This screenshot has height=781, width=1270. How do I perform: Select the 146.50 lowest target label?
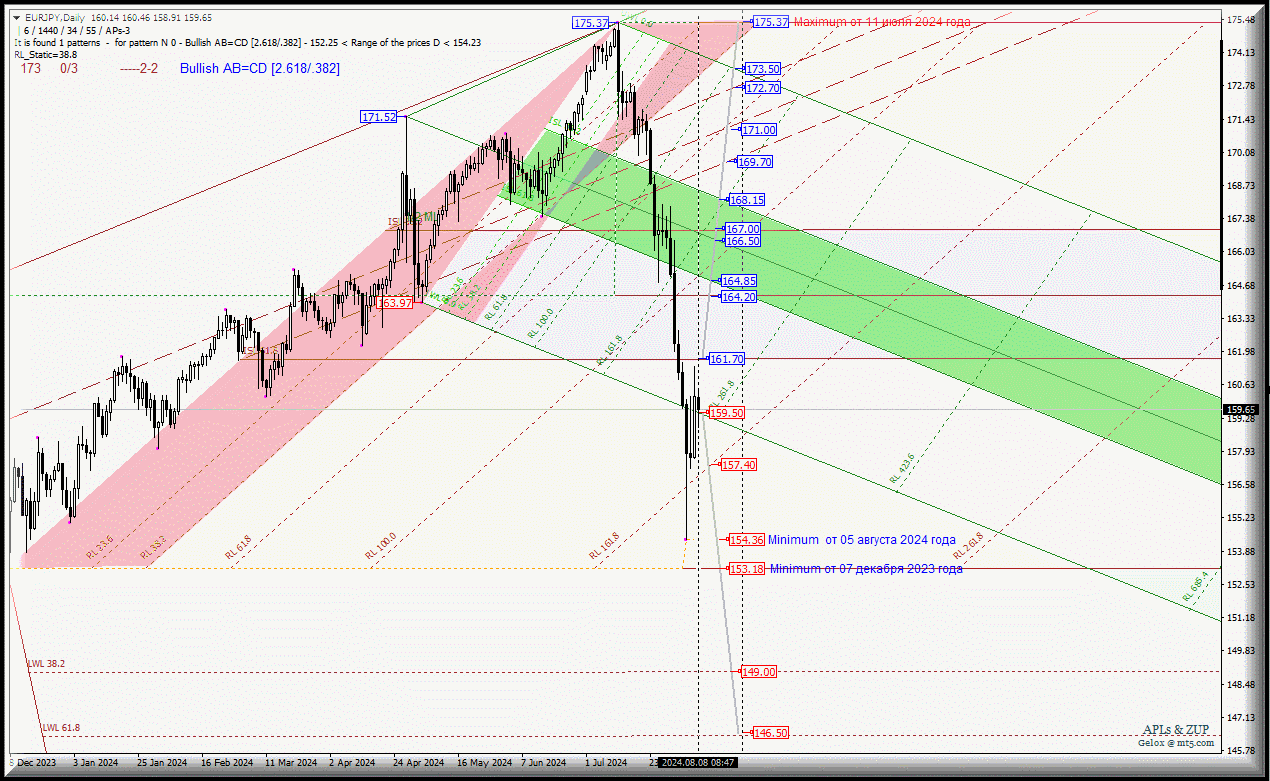[x=771, y=733]
